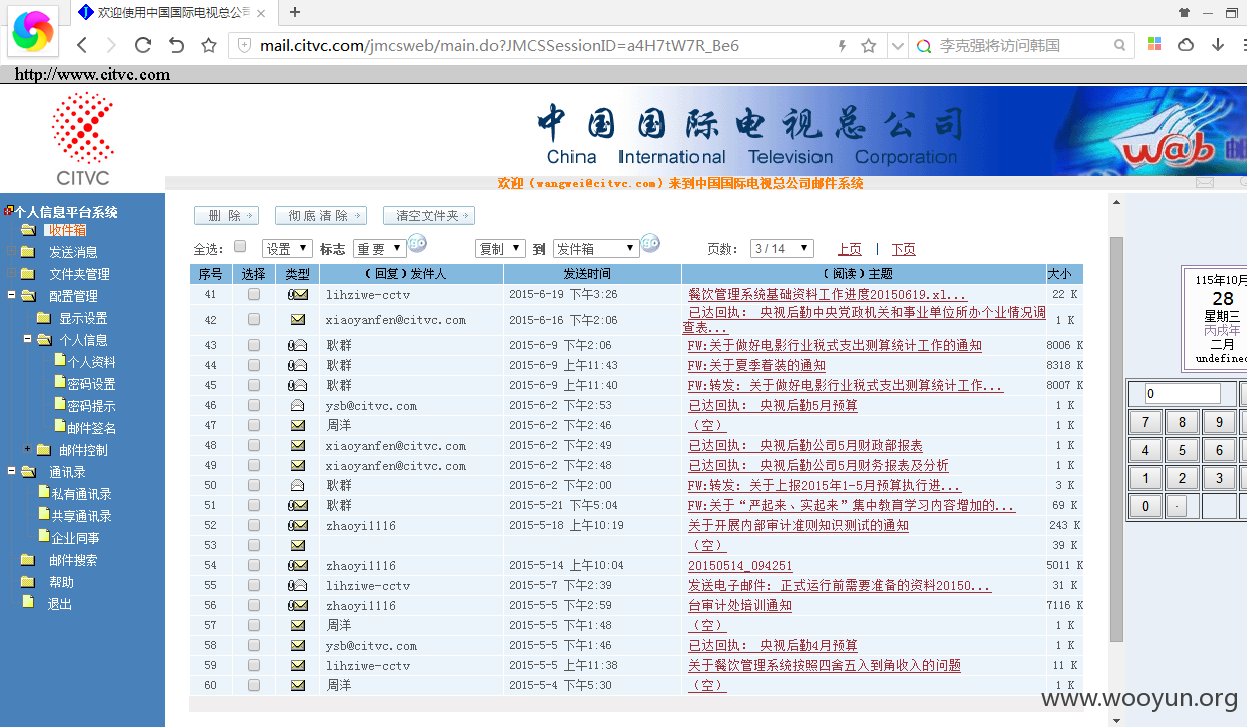Image resolution: width=1247 pixels, height=727 pixels.
Task: Collapse the 配置管理 tree node
Action: (x=11, y=296)
